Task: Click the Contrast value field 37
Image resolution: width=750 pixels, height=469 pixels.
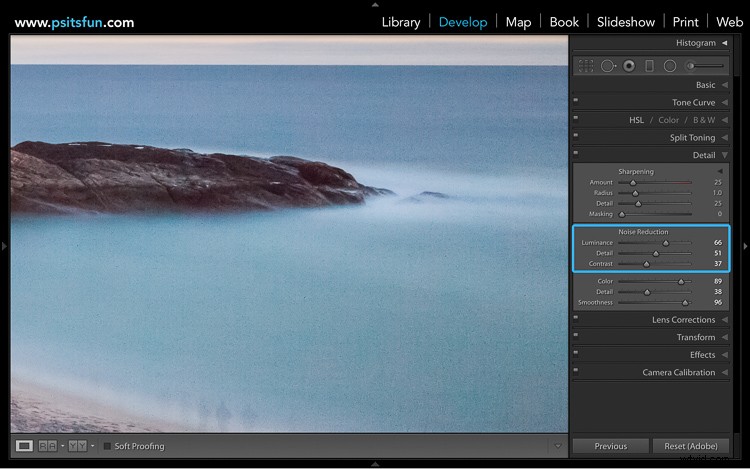Action: tap(717, 263)
